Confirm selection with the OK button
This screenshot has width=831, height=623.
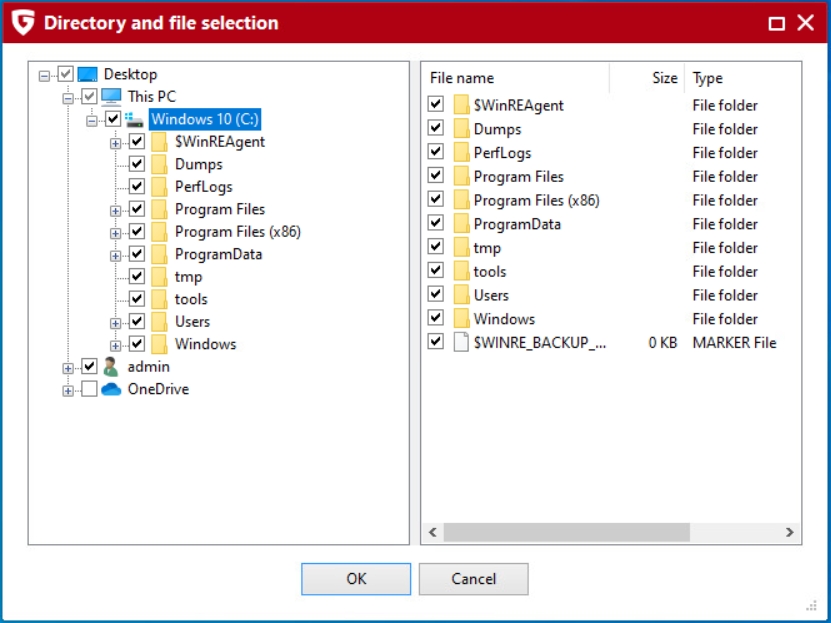[356, 578]
